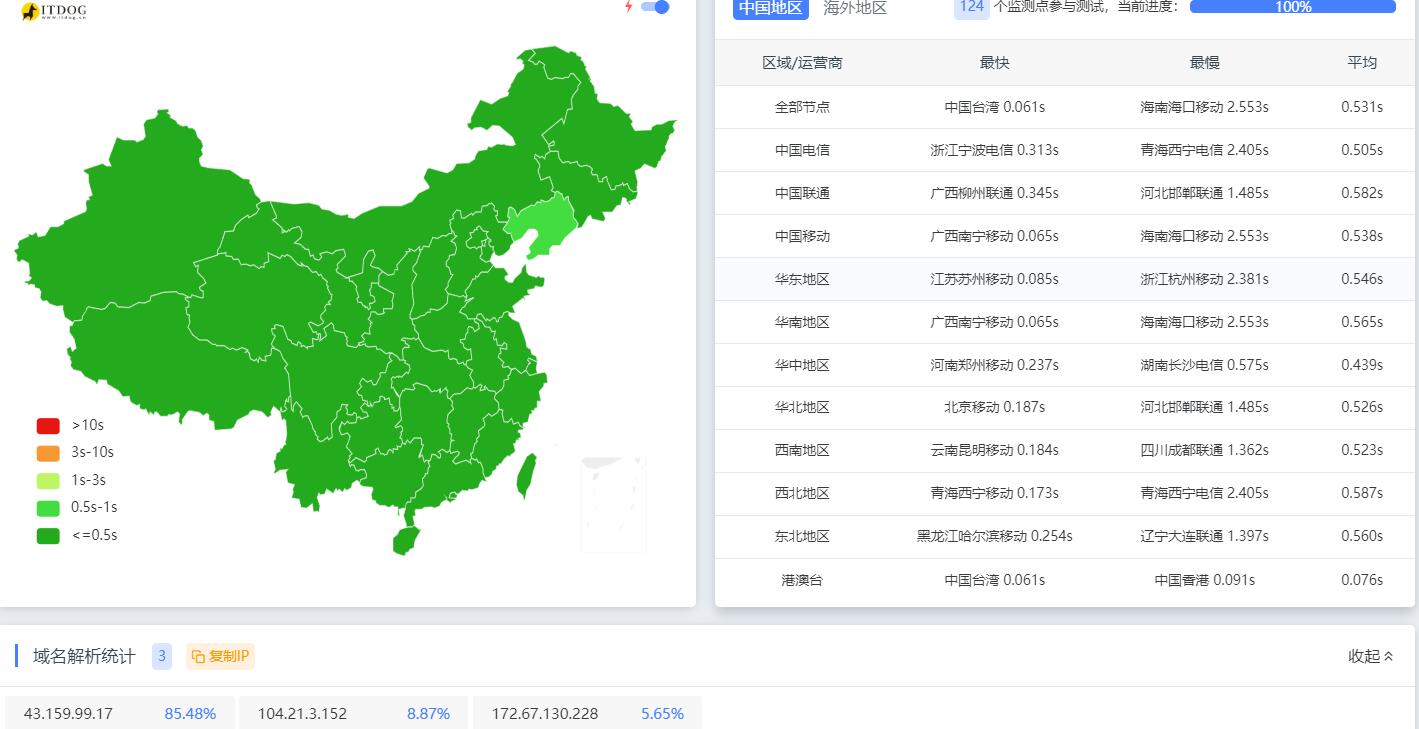
Task: Select the red >10s legend swatch
Action: pos(48,425)
